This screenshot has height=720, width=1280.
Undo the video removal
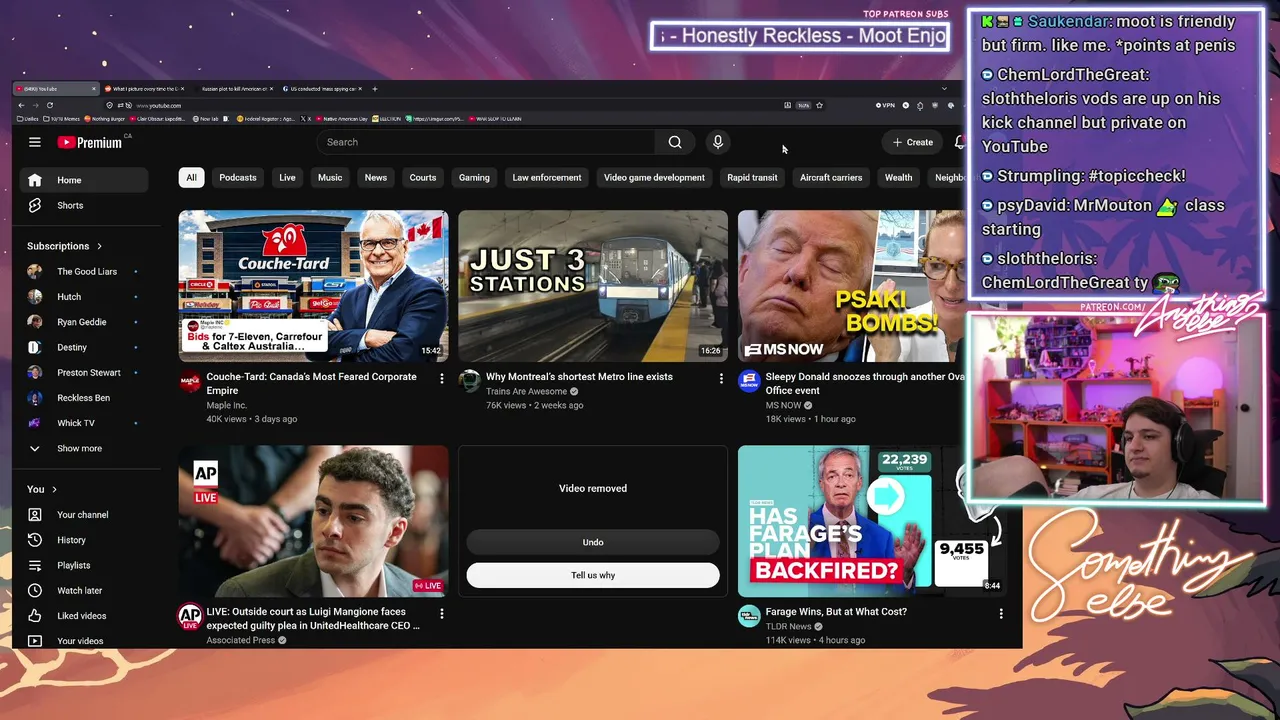(x=593, y=542)
